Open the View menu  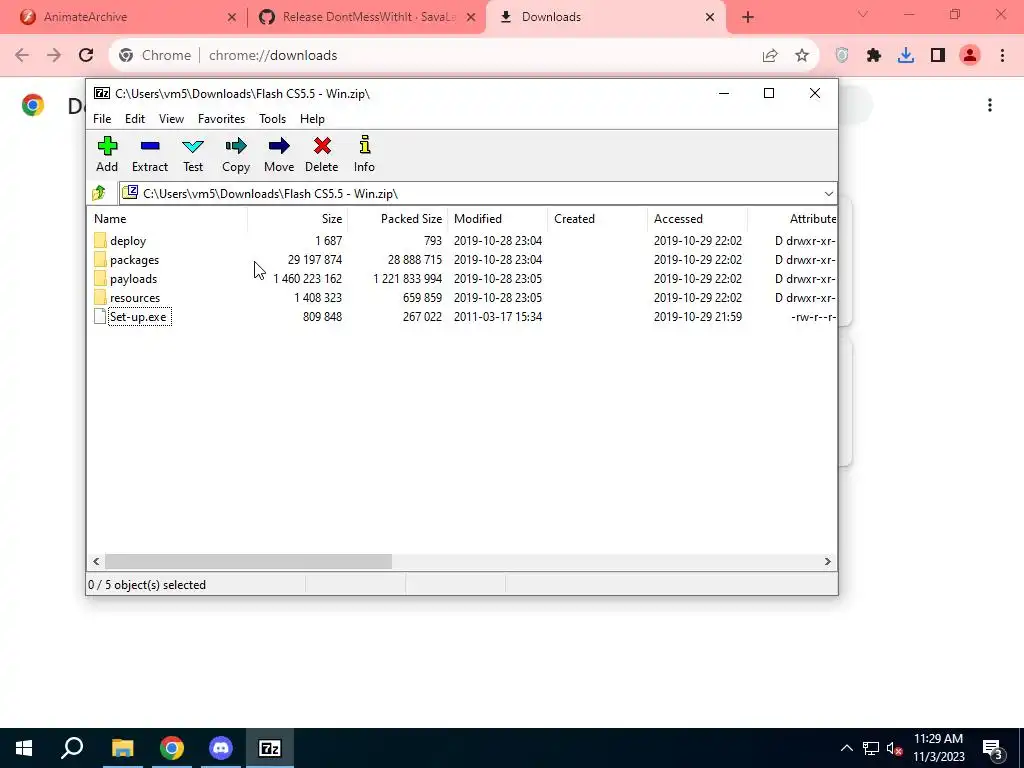[x=171, y=119]
